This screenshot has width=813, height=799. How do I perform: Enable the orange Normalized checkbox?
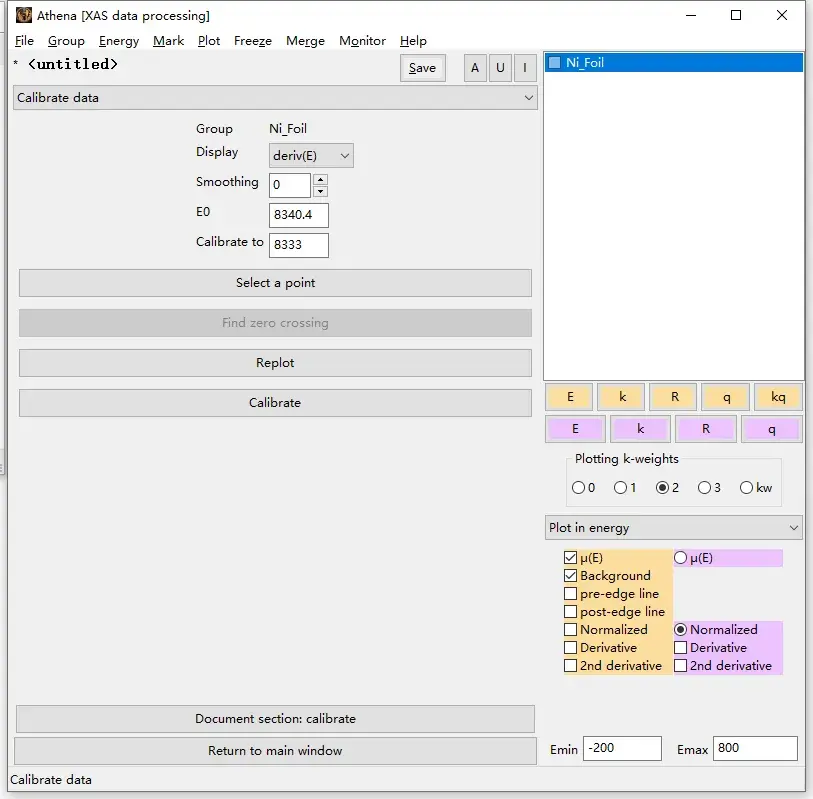click(x=570, y=629)
